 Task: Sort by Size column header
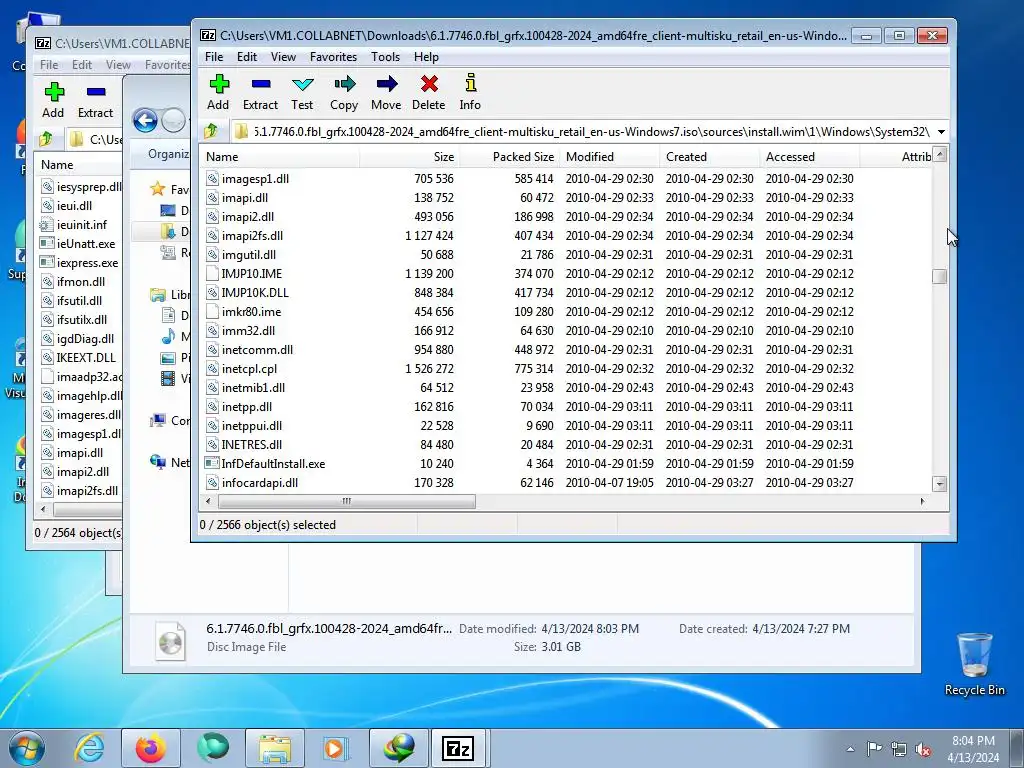coord(409,157)
